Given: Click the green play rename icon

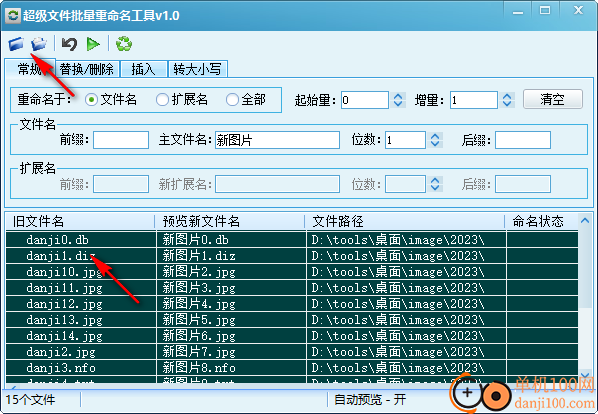Looking at the screenshot, I should click(x=93, y=44).
